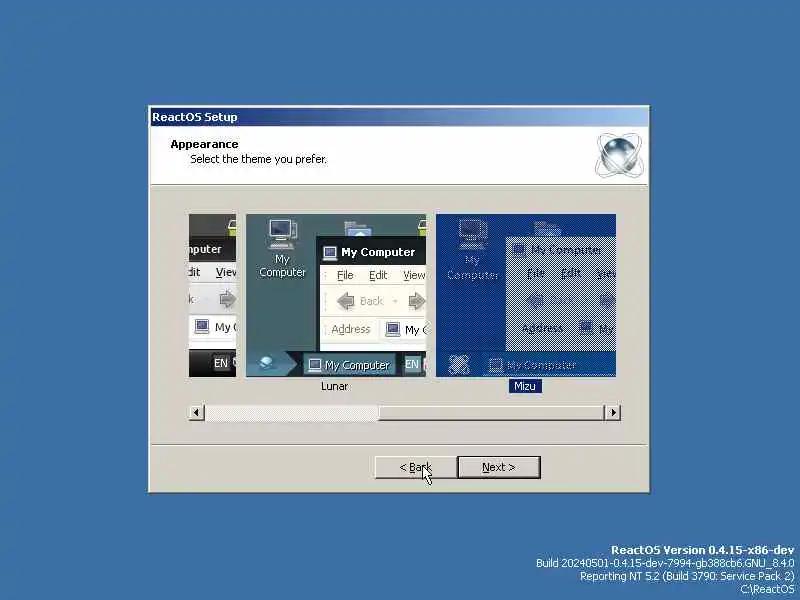Choose the partly visible dark theme thumbnail
Image resolution: width=800 pixels, height=600 pixels.
pyautogui.click(x=212, y=295)
